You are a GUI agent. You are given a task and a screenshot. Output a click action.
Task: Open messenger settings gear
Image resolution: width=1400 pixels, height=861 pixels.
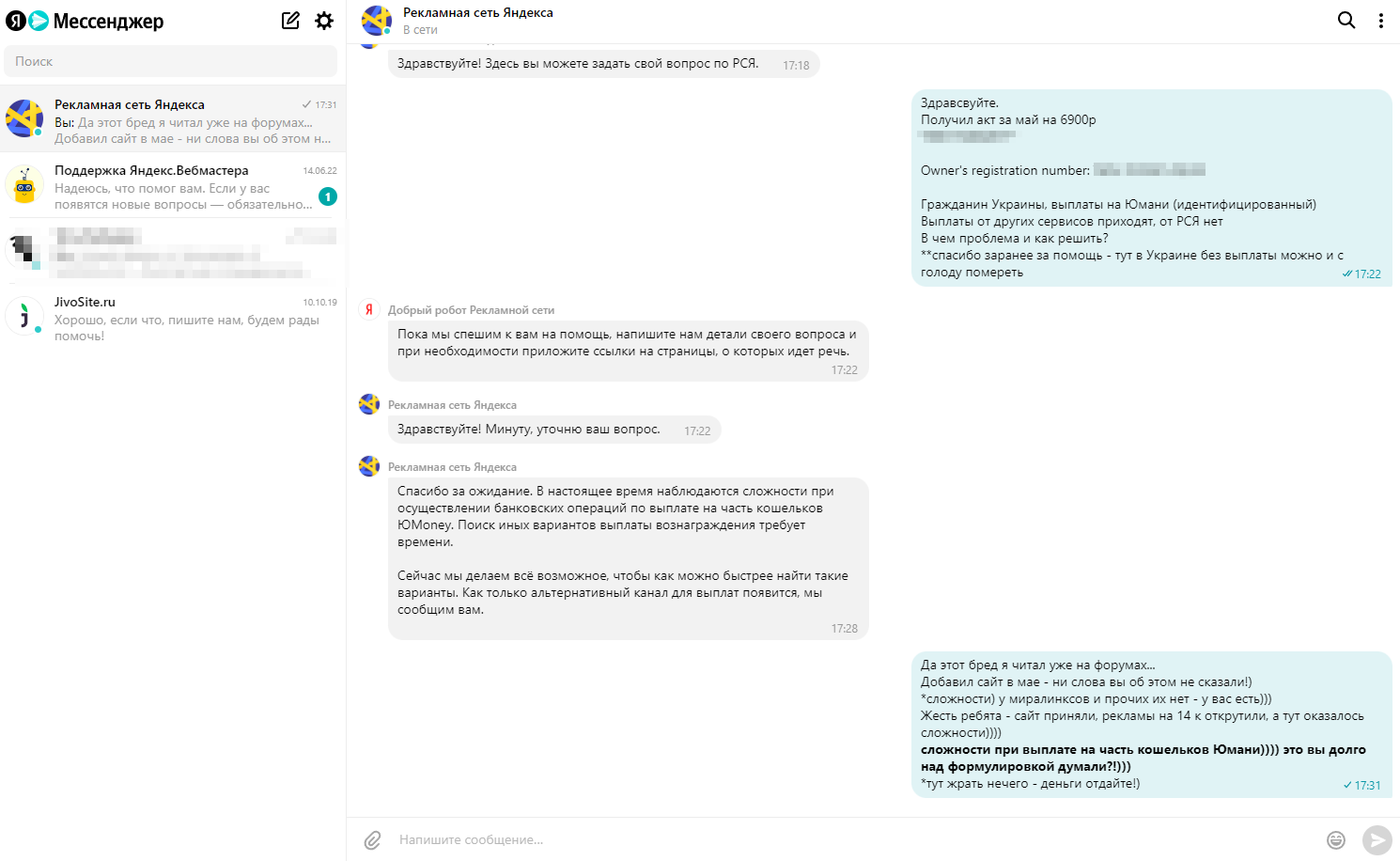pos(324,21)
